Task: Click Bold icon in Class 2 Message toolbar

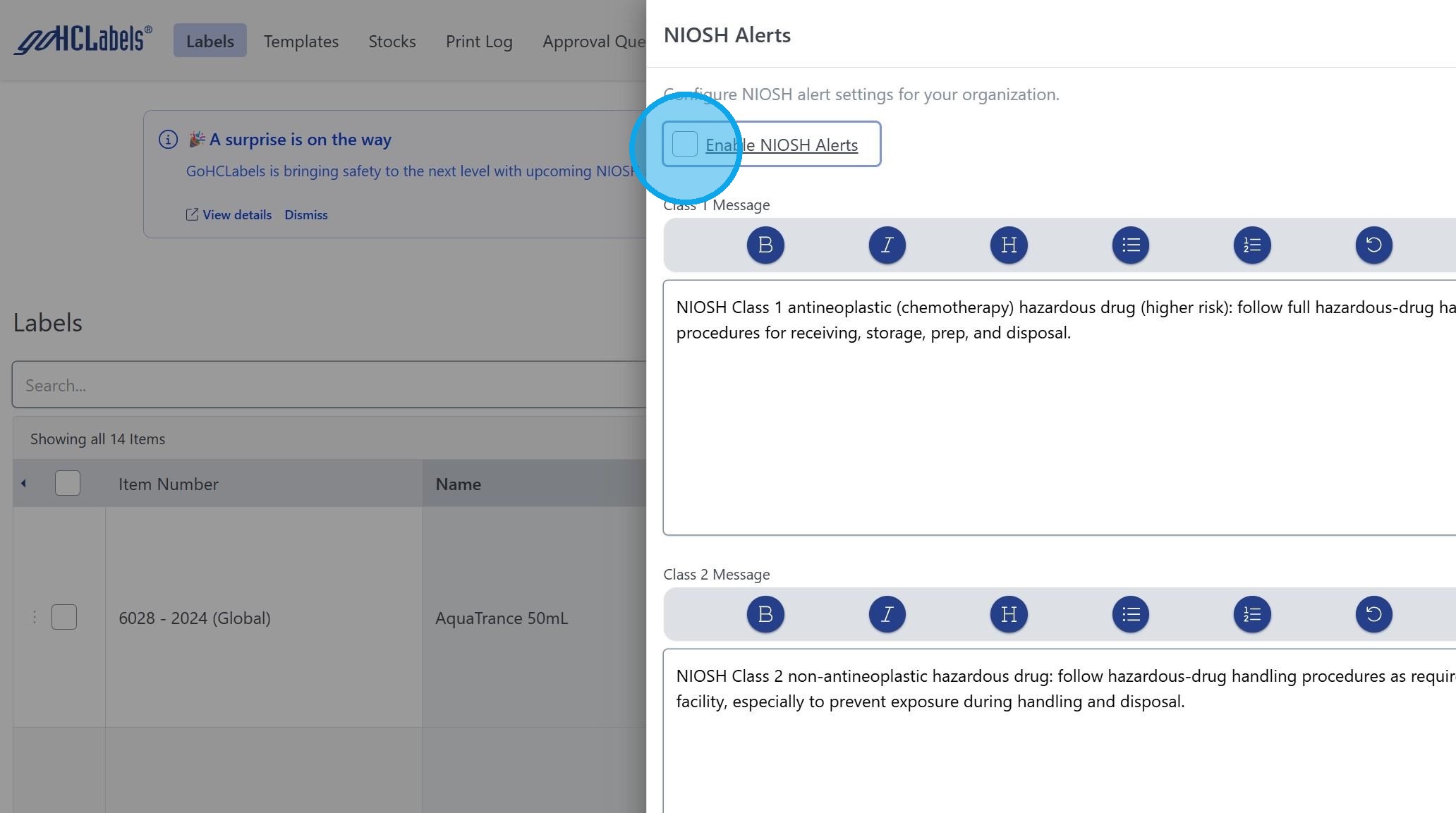Action: click(x=765, y=614)
